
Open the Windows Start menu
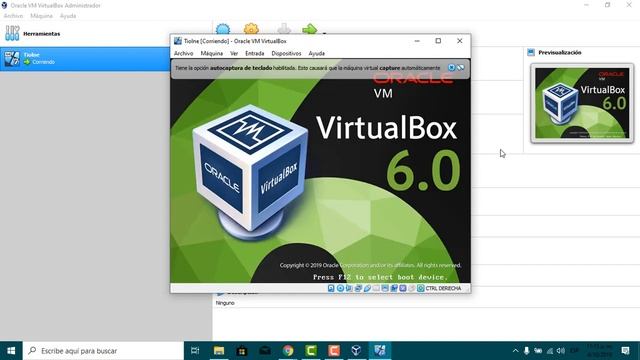[11, 351]
